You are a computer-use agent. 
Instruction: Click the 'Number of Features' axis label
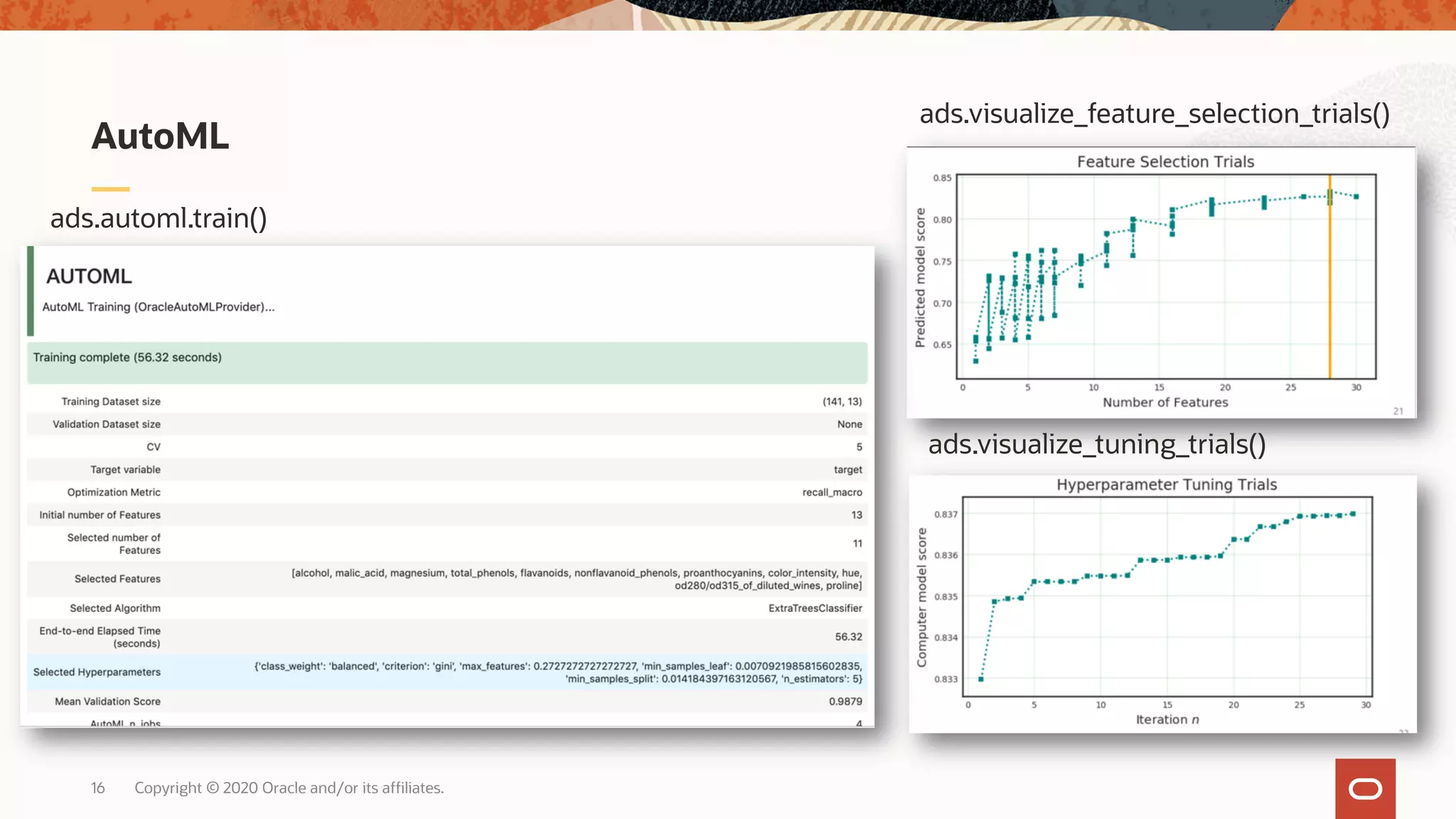tap(1165, 402)
